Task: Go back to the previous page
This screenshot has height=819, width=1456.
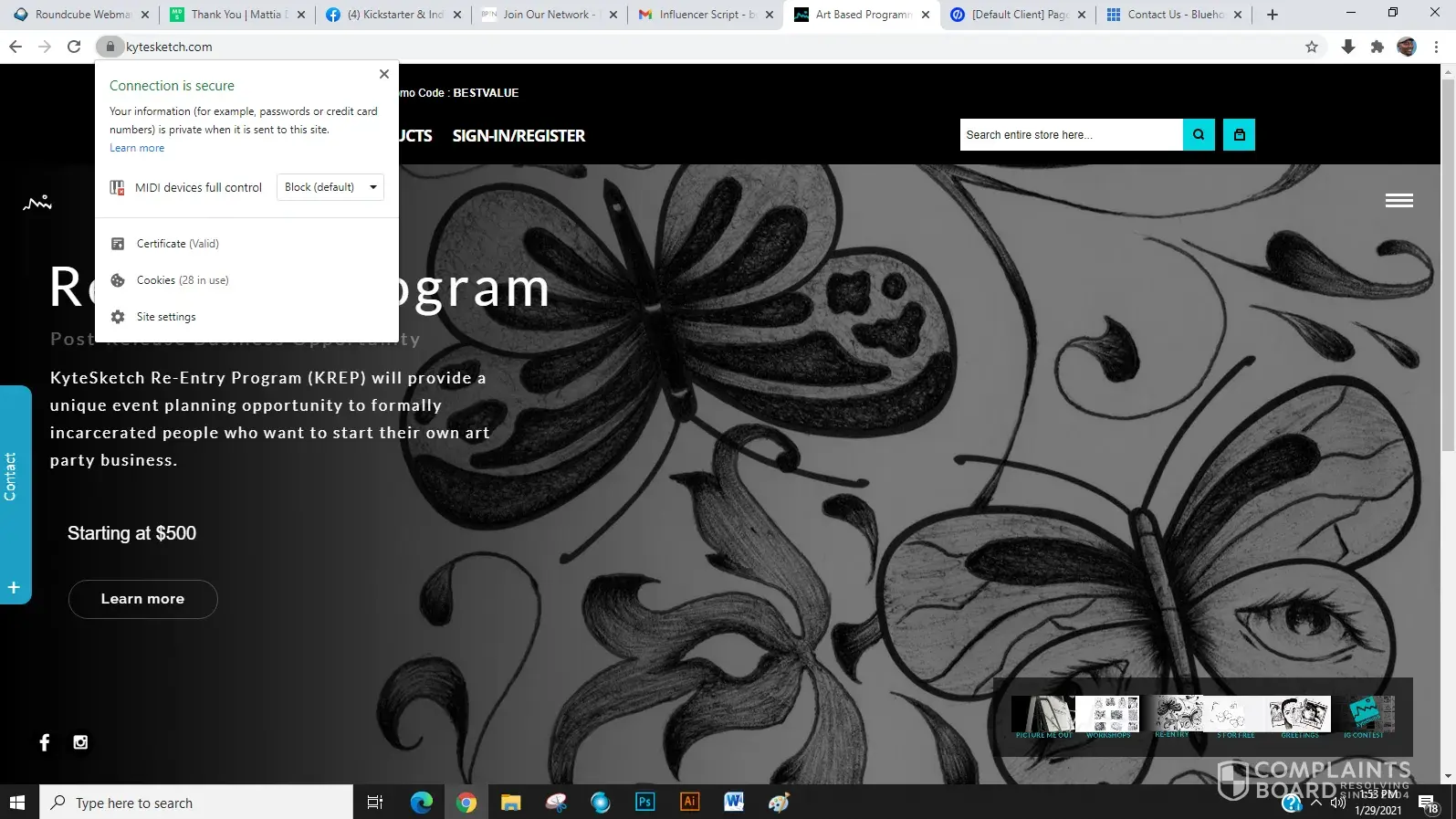Action: pyautogui.click(x=16, y=47)
